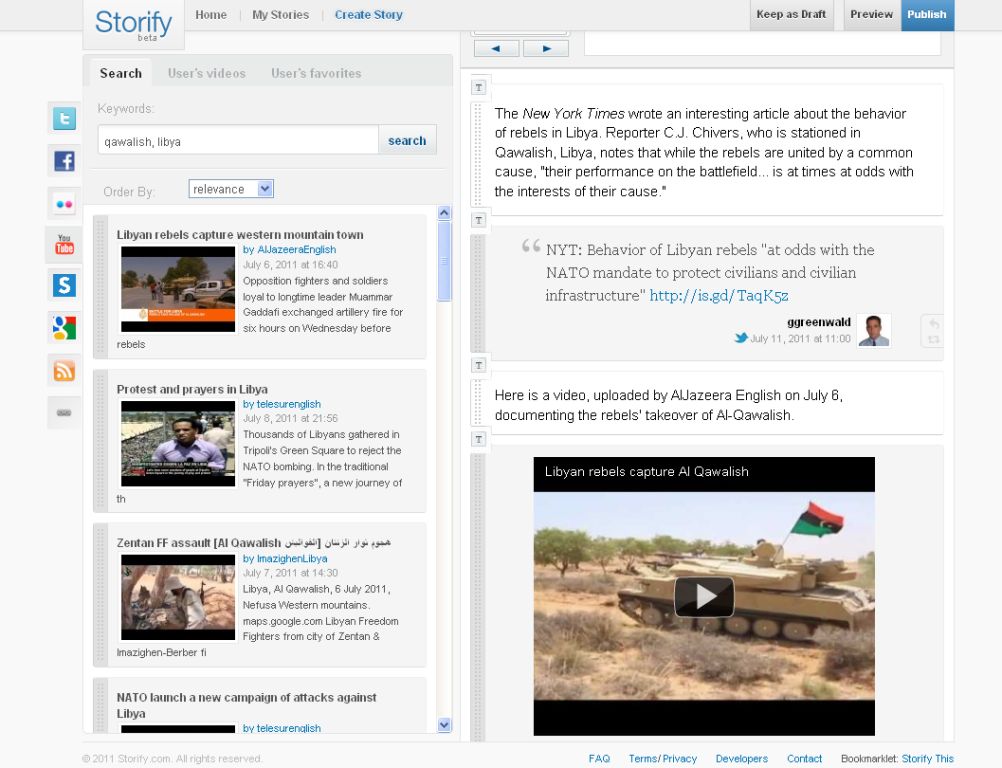Click the drag handle of the ggreenwald tweet

click(x=477, y=293)
